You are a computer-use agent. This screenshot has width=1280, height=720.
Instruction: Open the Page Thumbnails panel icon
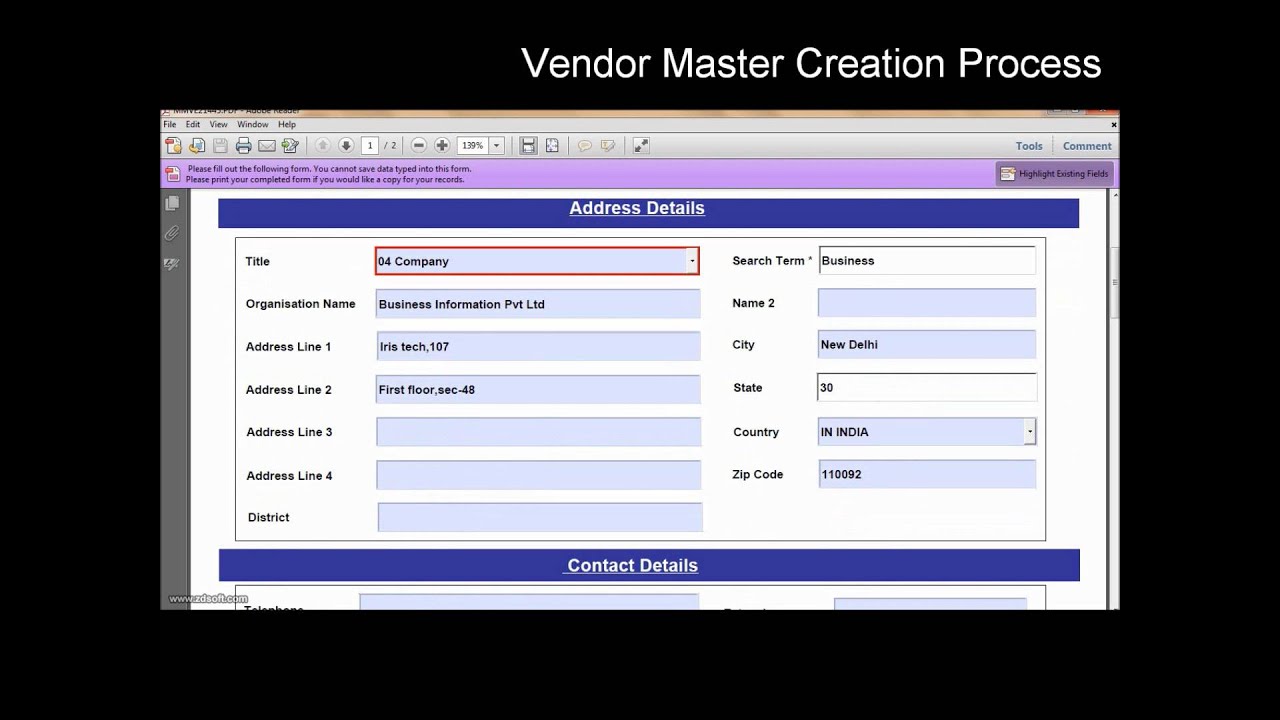tap(172, 203)
